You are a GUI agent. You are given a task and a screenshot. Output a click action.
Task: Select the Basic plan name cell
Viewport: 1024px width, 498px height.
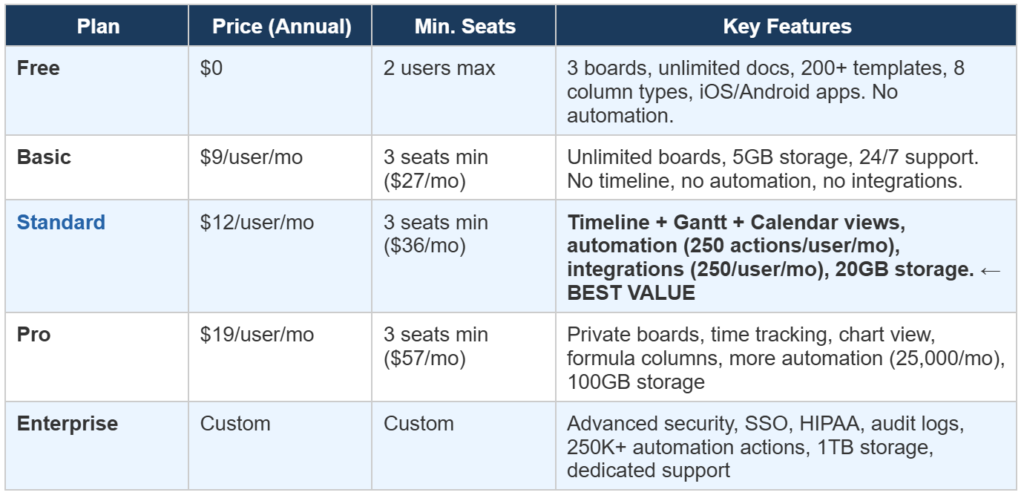[x=44, y=157]
